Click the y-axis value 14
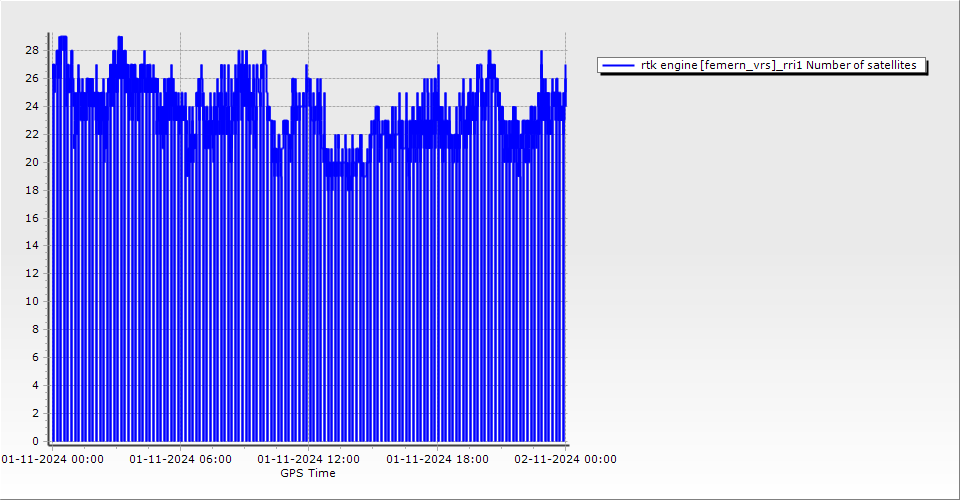960x500 pixels. (x=32, y=245)
